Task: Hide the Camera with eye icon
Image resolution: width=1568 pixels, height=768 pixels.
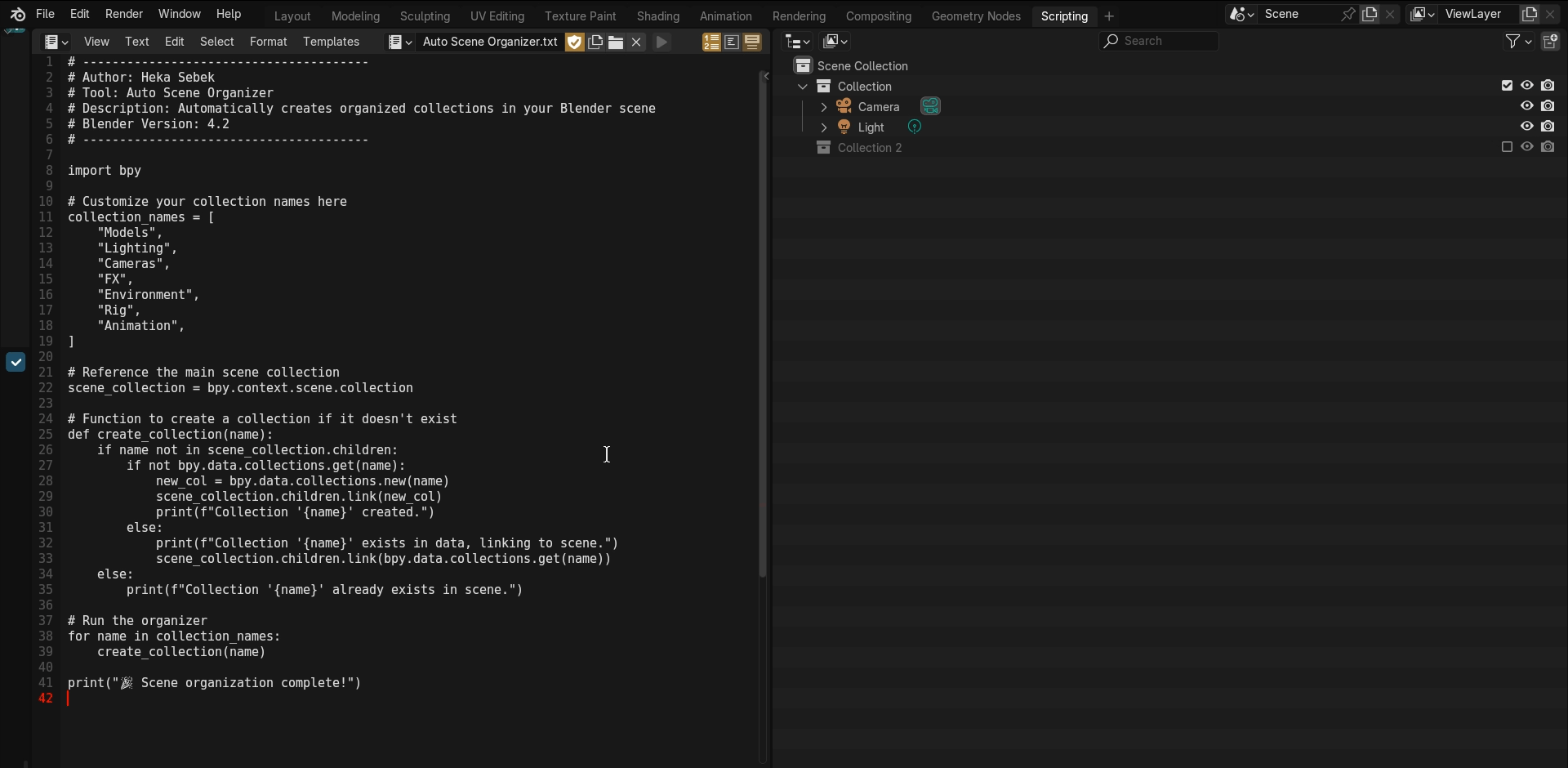Action: coord(1527,105)
